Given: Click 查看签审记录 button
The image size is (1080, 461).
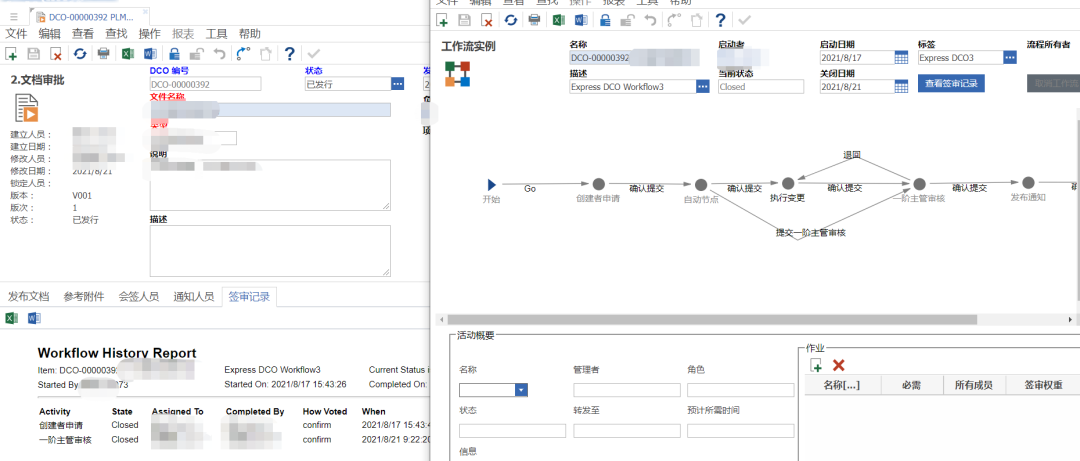Looking at the screenshot, I should point(951,83).
